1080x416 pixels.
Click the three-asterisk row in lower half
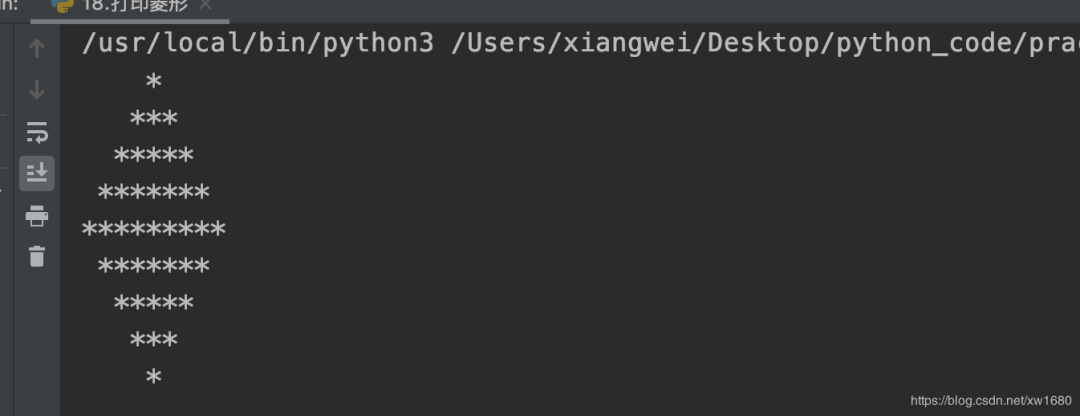pos(153,341)
